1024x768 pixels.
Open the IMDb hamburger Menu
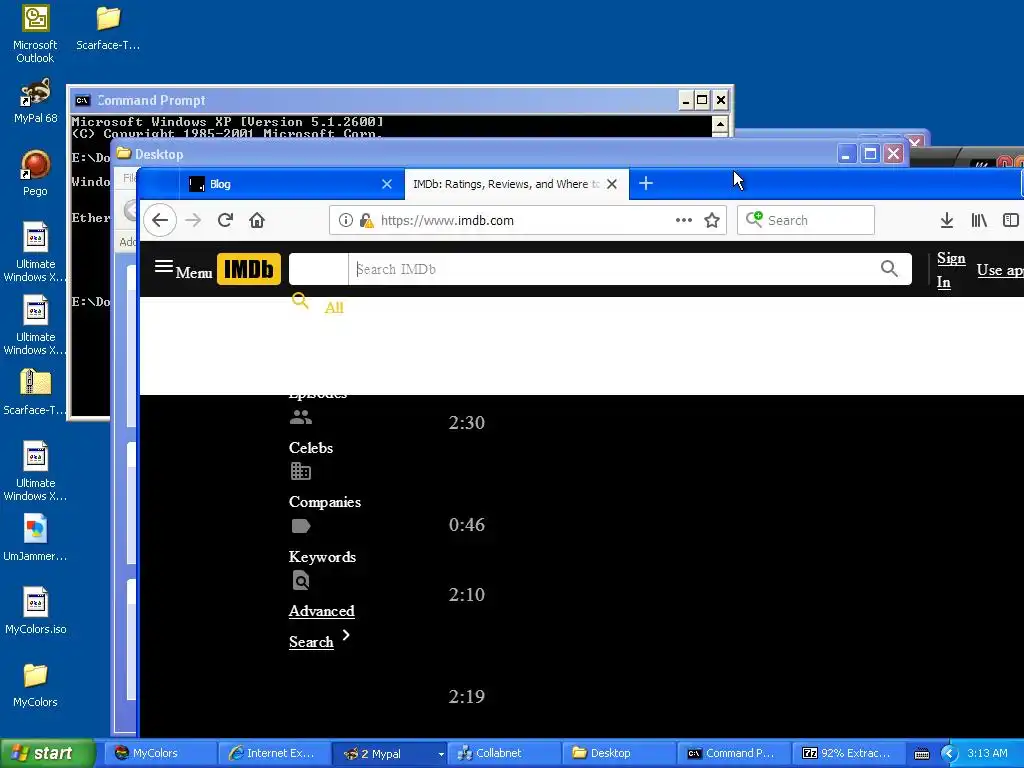183,269
